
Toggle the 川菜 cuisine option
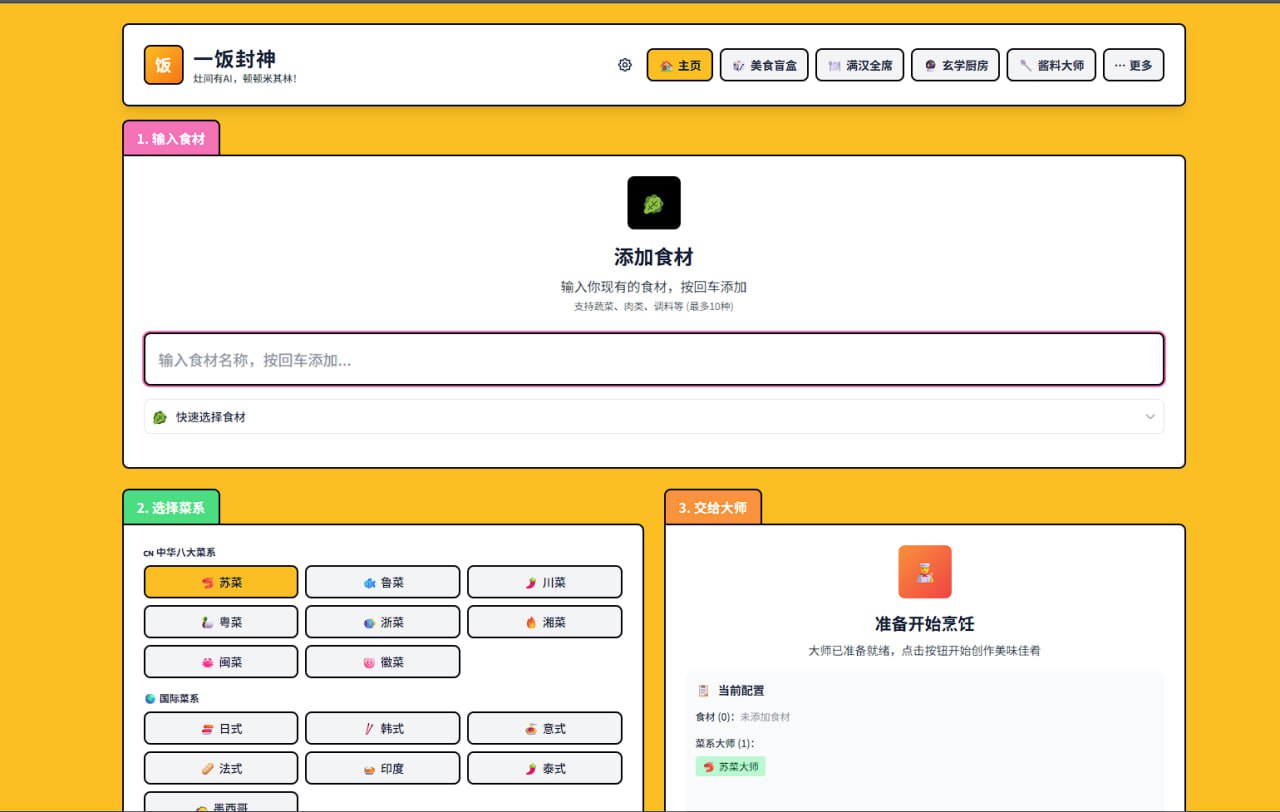click(x=544, y=582)
